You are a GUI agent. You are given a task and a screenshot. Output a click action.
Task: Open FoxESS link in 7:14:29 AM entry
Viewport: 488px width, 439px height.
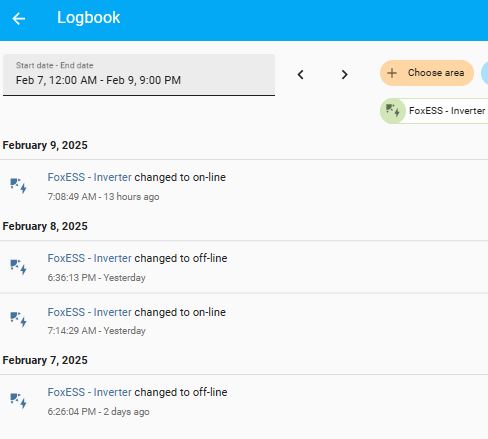90,312
